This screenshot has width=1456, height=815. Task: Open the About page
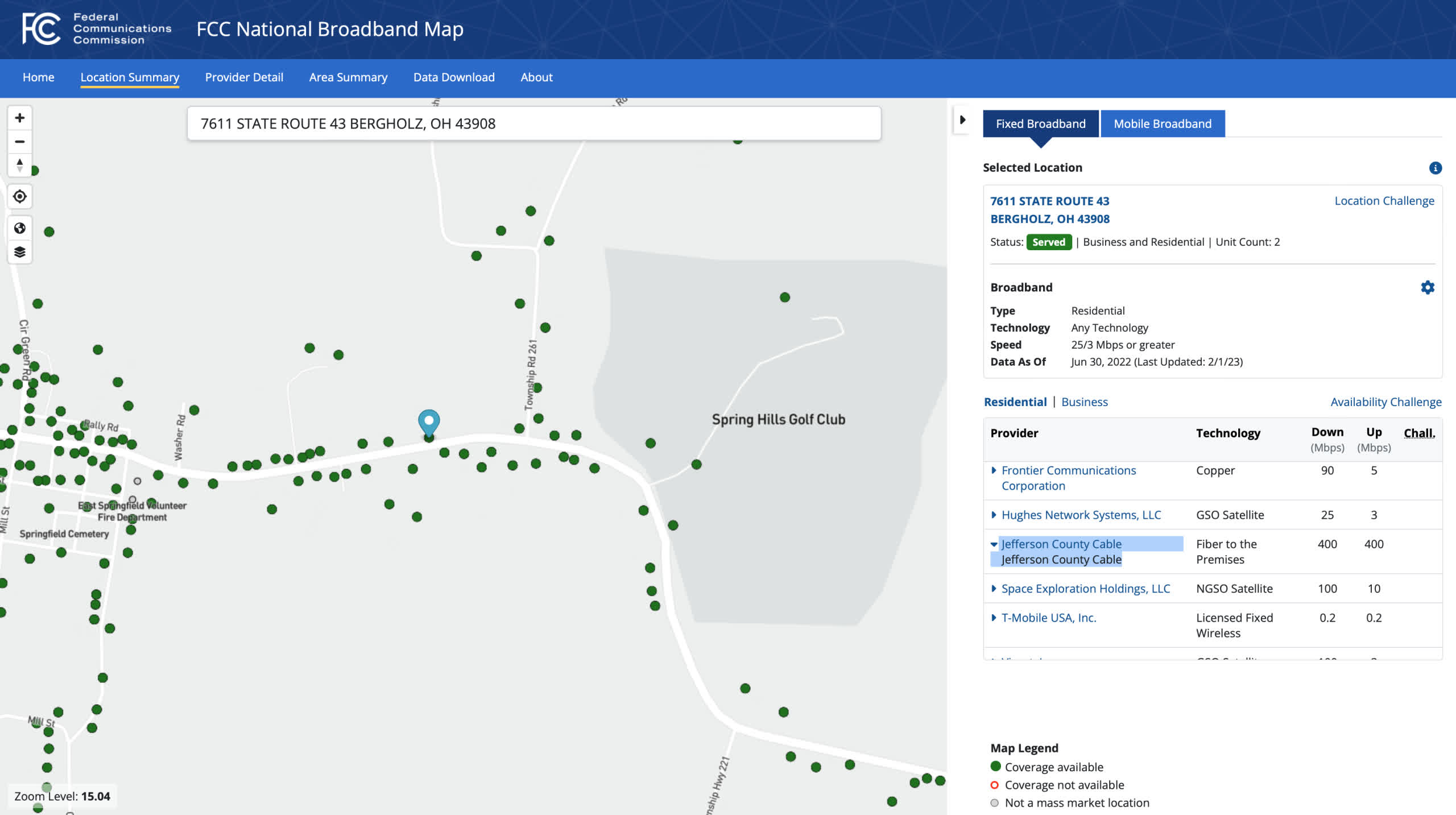point(536,77)
